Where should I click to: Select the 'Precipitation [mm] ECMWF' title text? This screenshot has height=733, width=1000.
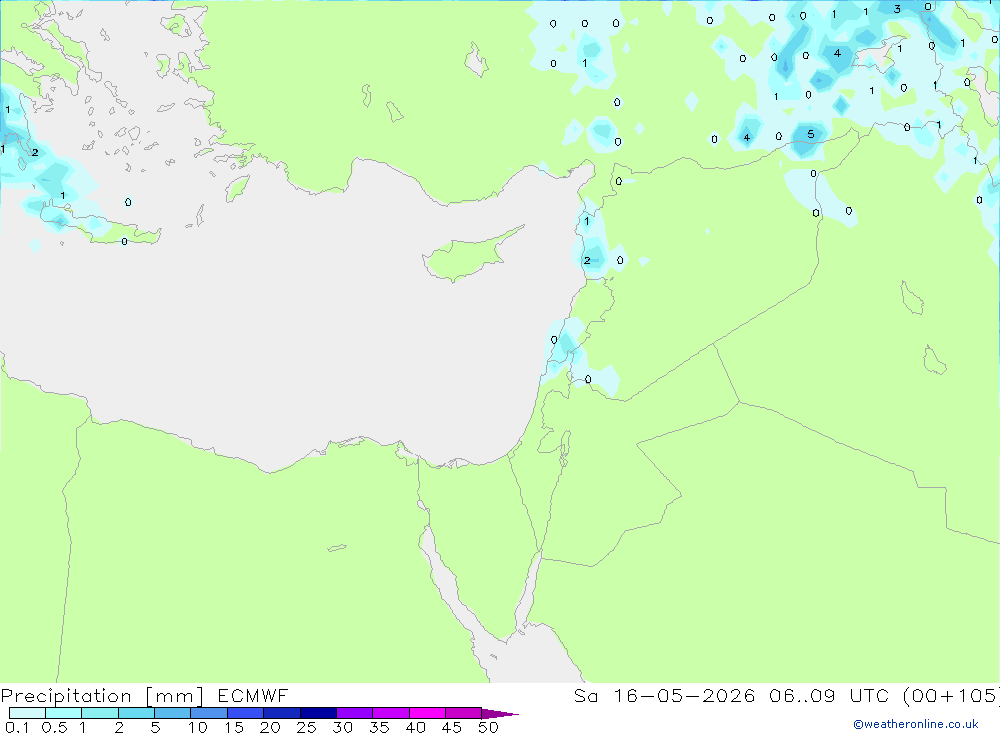point(145,695)
